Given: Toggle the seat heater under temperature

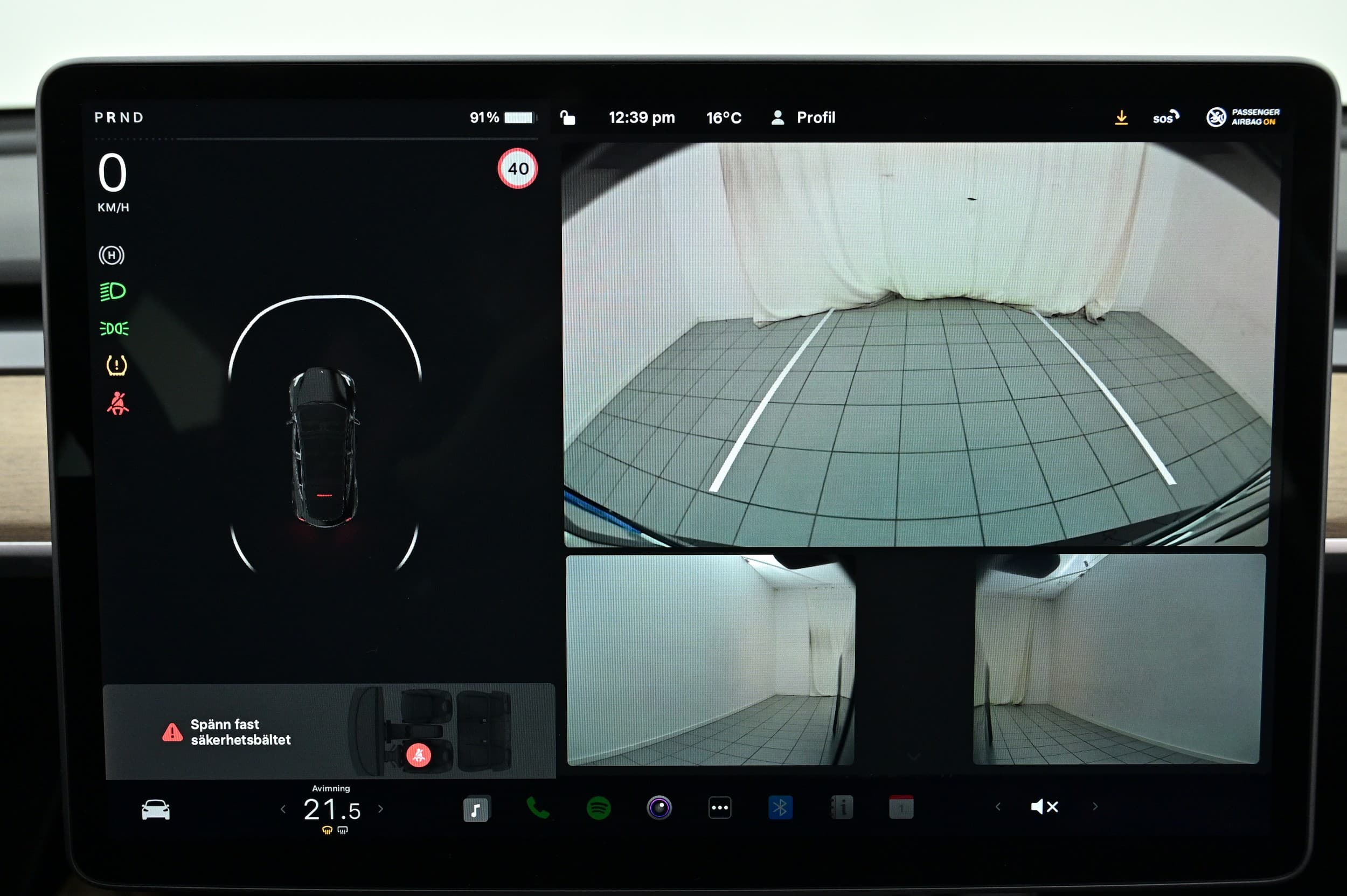Looking at the screenshot, I should pyautogui.click(x=327, y=830).
